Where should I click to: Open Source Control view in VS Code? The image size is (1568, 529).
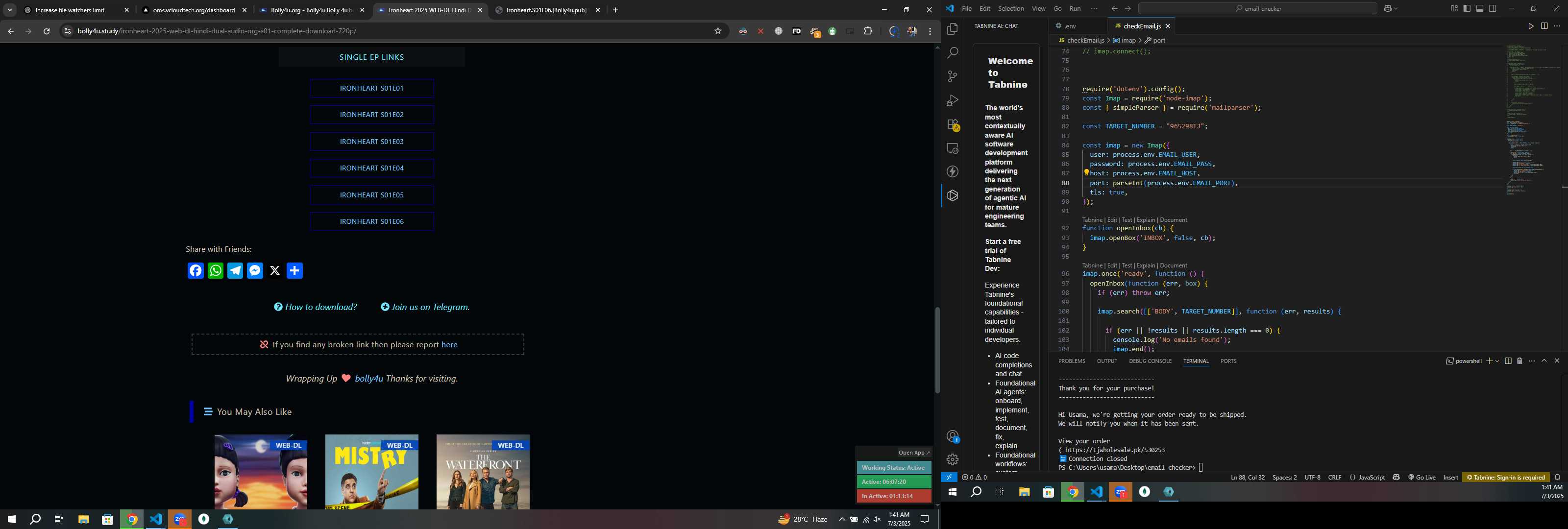(953, 77)
